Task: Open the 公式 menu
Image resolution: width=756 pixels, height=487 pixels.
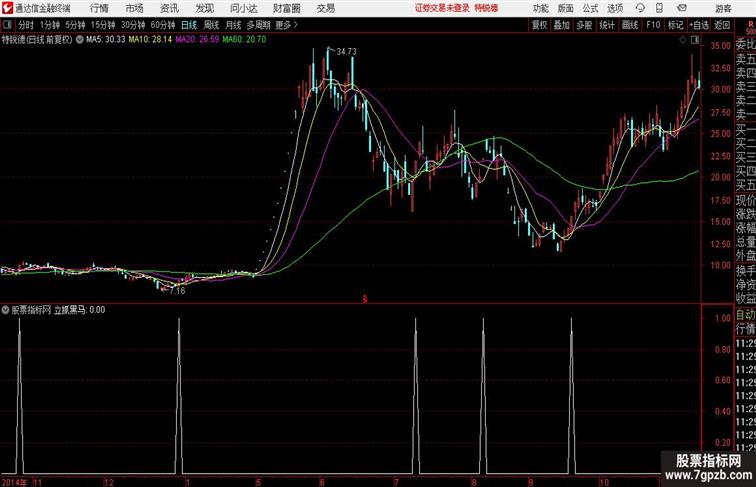Action: pos(590,8)
